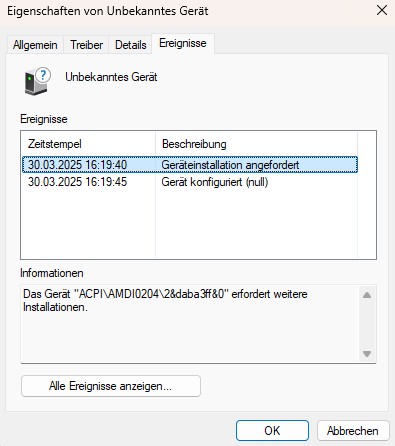Select the Details tab

tap(131, 45)
